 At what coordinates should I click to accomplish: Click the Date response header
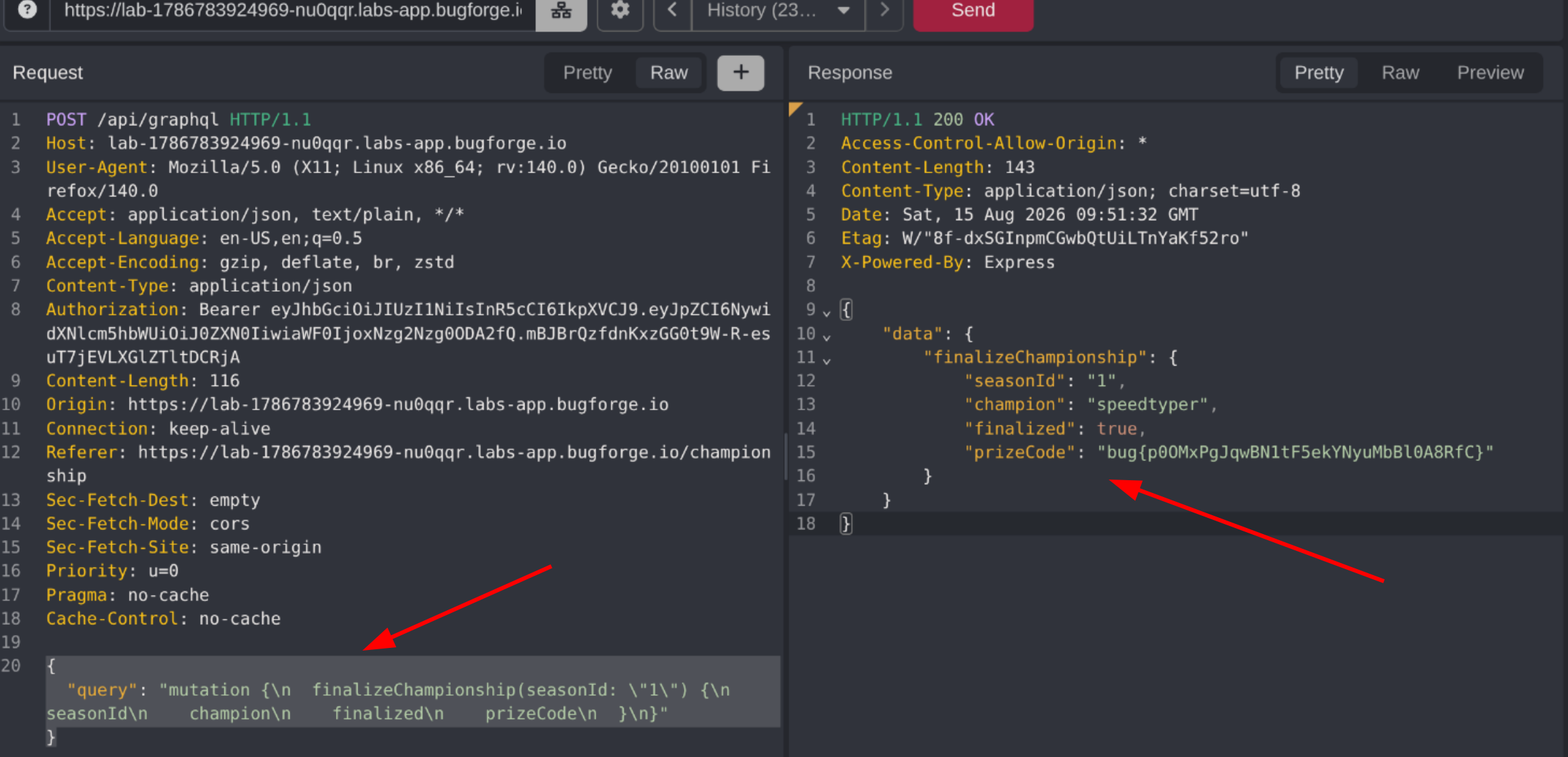point(1020,215)
